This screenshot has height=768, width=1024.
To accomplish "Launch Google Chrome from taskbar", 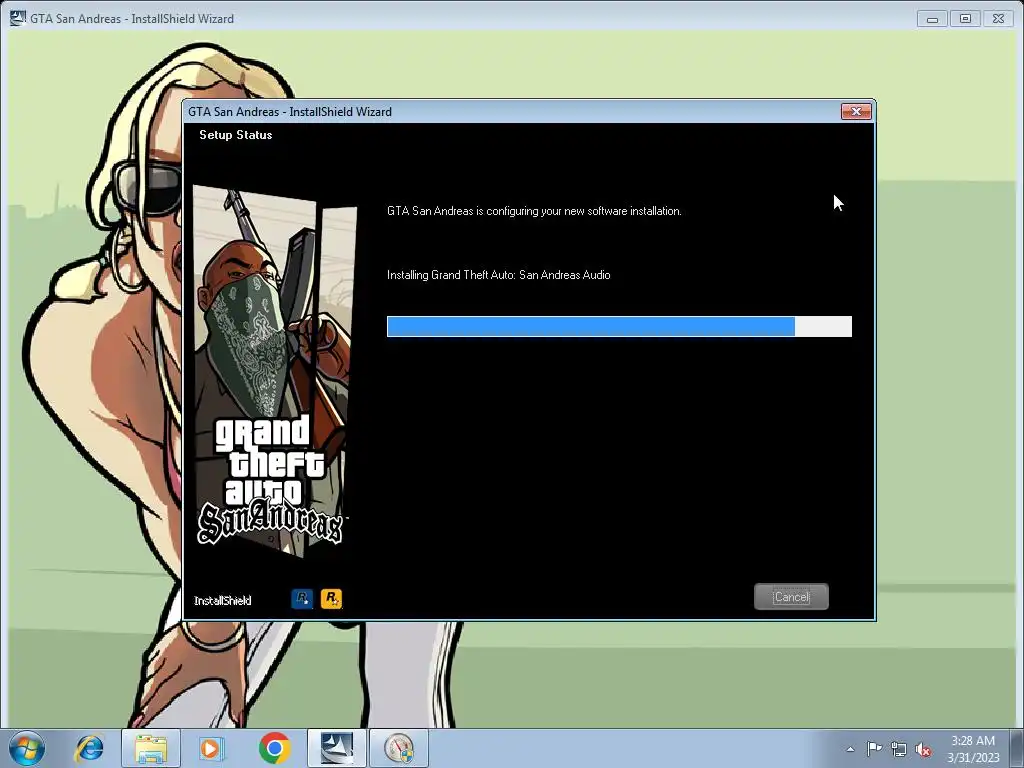I will coord(274,748).
